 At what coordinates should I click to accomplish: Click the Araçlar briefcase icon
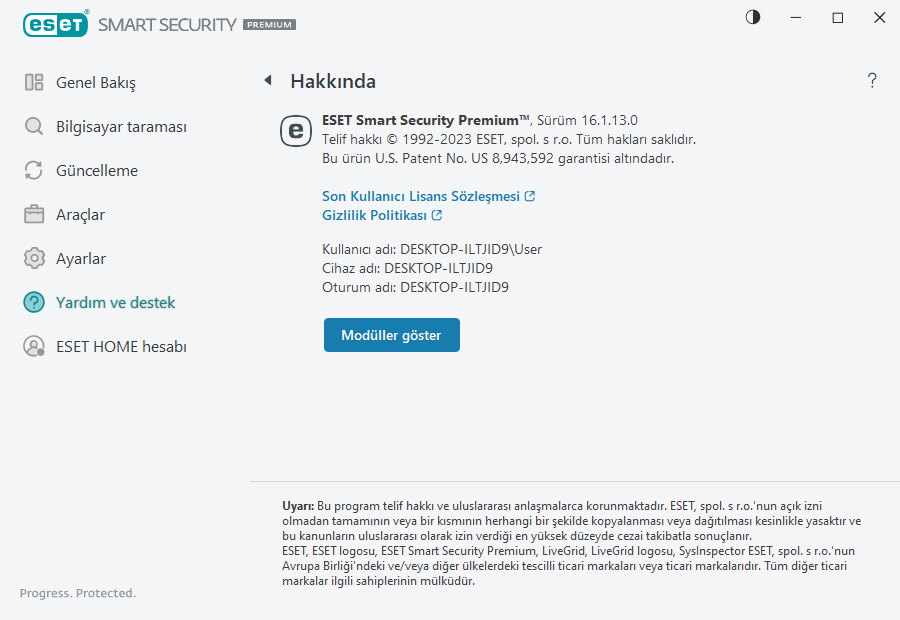pos(34,215)
